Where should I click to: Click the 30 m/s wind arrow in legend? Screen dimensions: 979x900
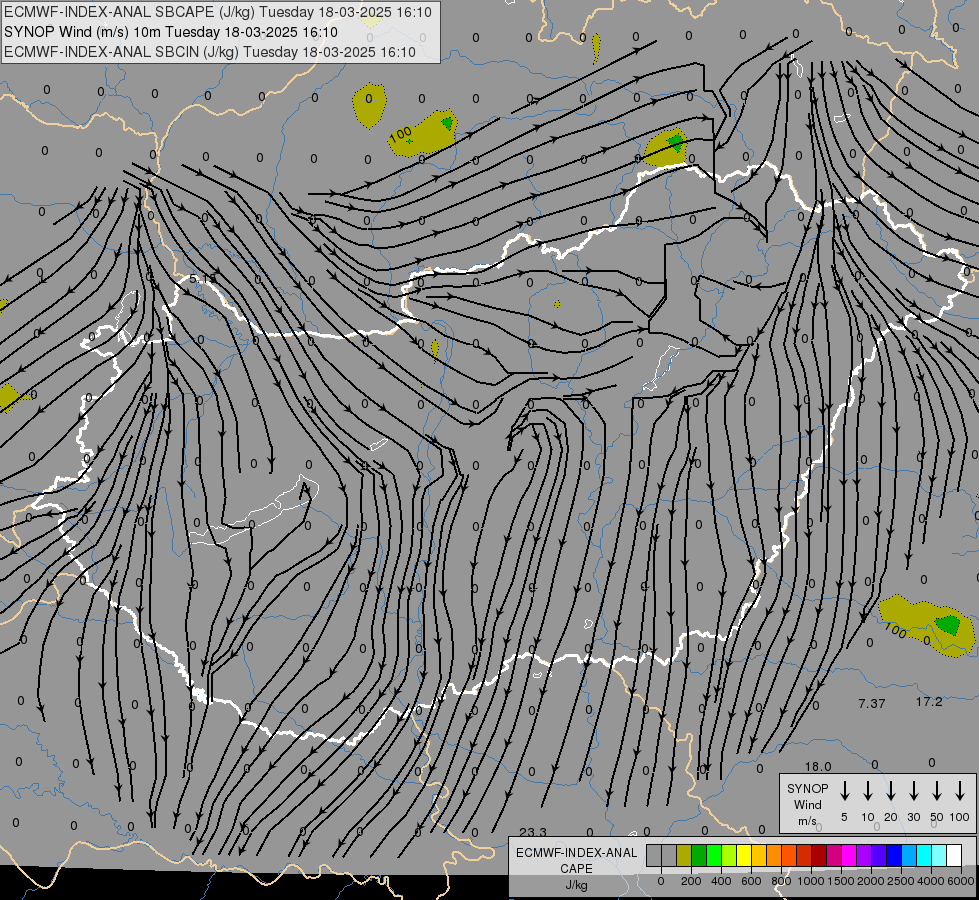[x=913, y=791]
